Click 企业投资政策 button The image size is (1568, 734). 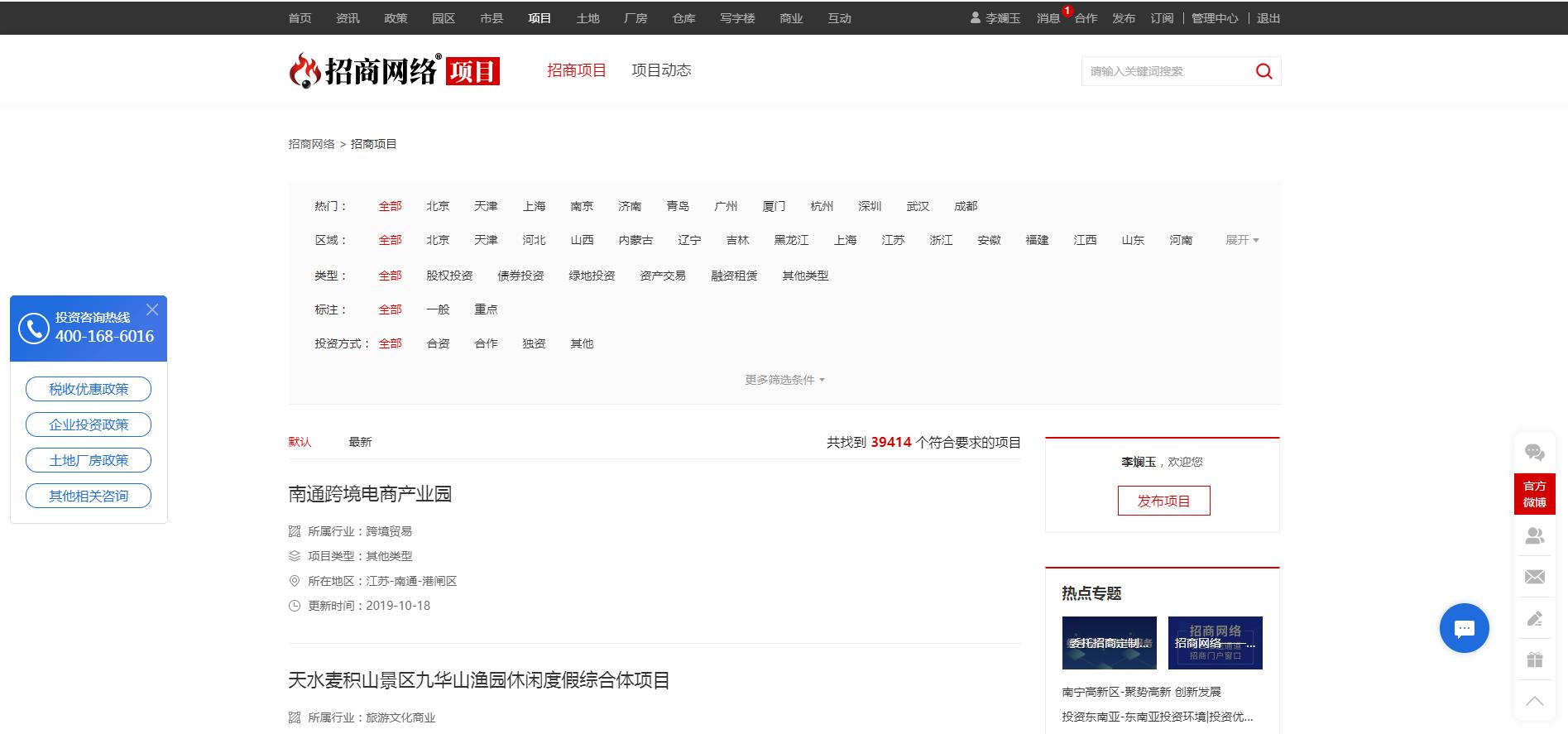(89, 425)
